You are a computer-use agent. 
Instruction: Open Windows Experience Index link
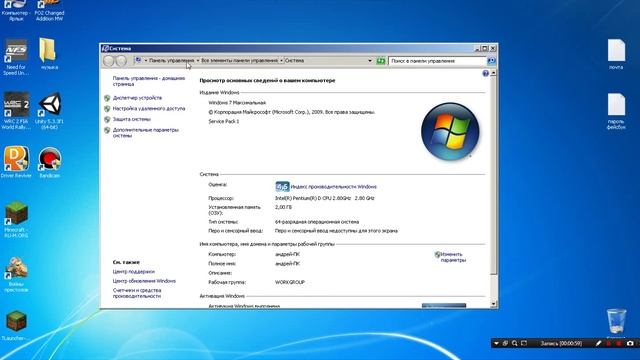[333, 187]
